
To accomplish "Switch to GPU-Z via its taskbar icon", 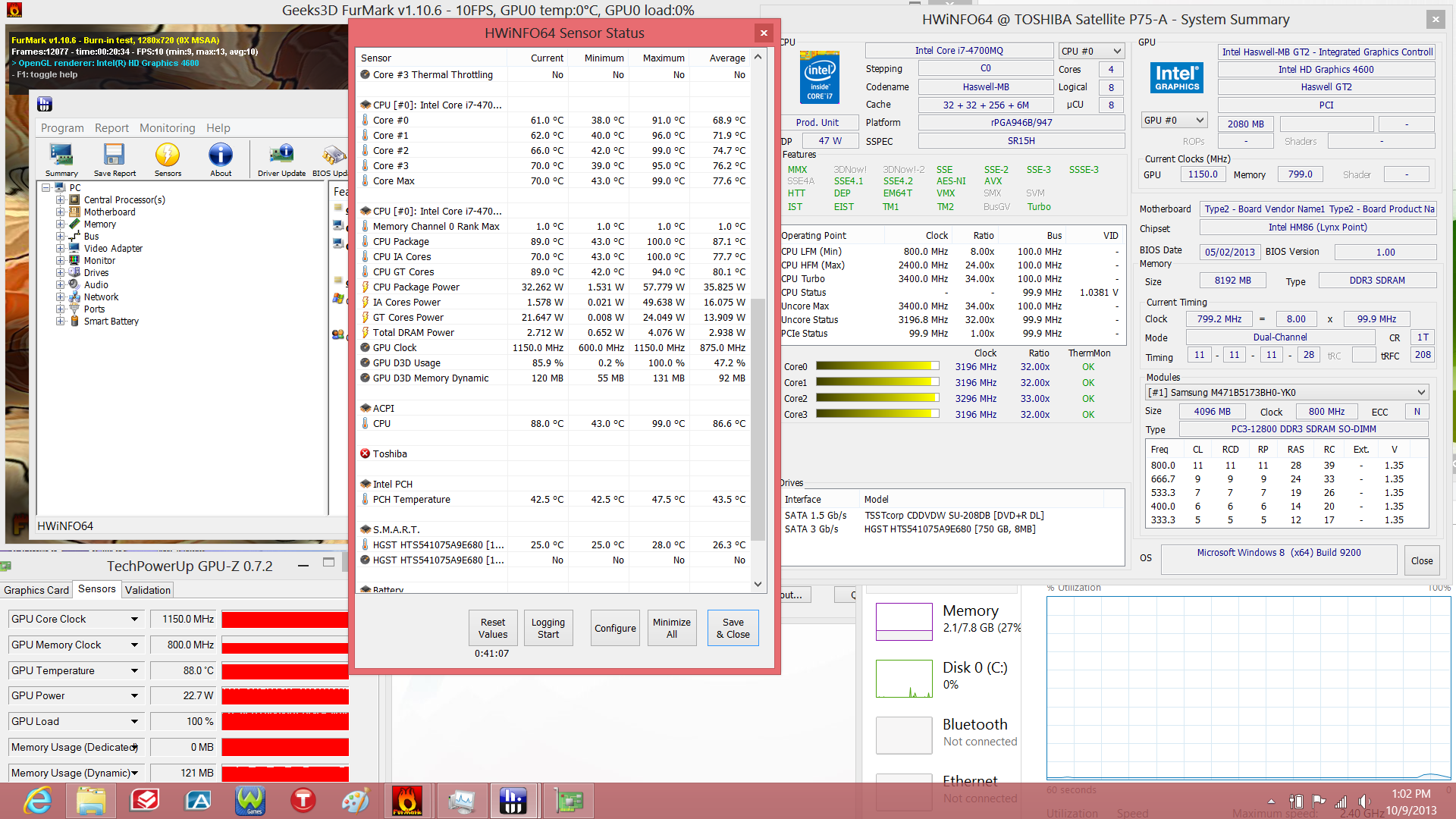I will tap(568, 801).
